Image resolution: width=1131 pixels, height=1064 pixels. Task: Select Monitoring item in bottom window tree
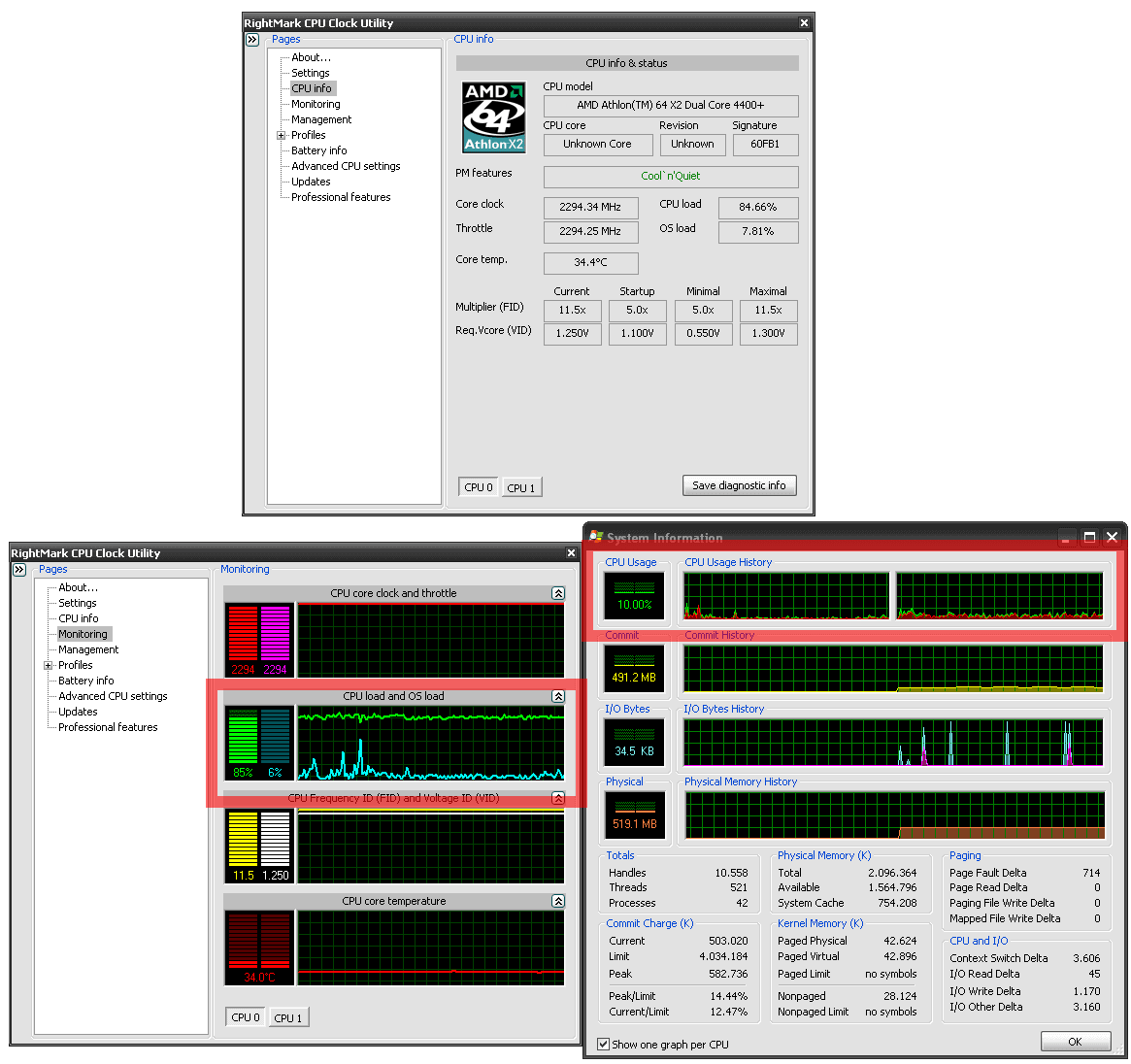pyautogui.click(x=83, y=634)
